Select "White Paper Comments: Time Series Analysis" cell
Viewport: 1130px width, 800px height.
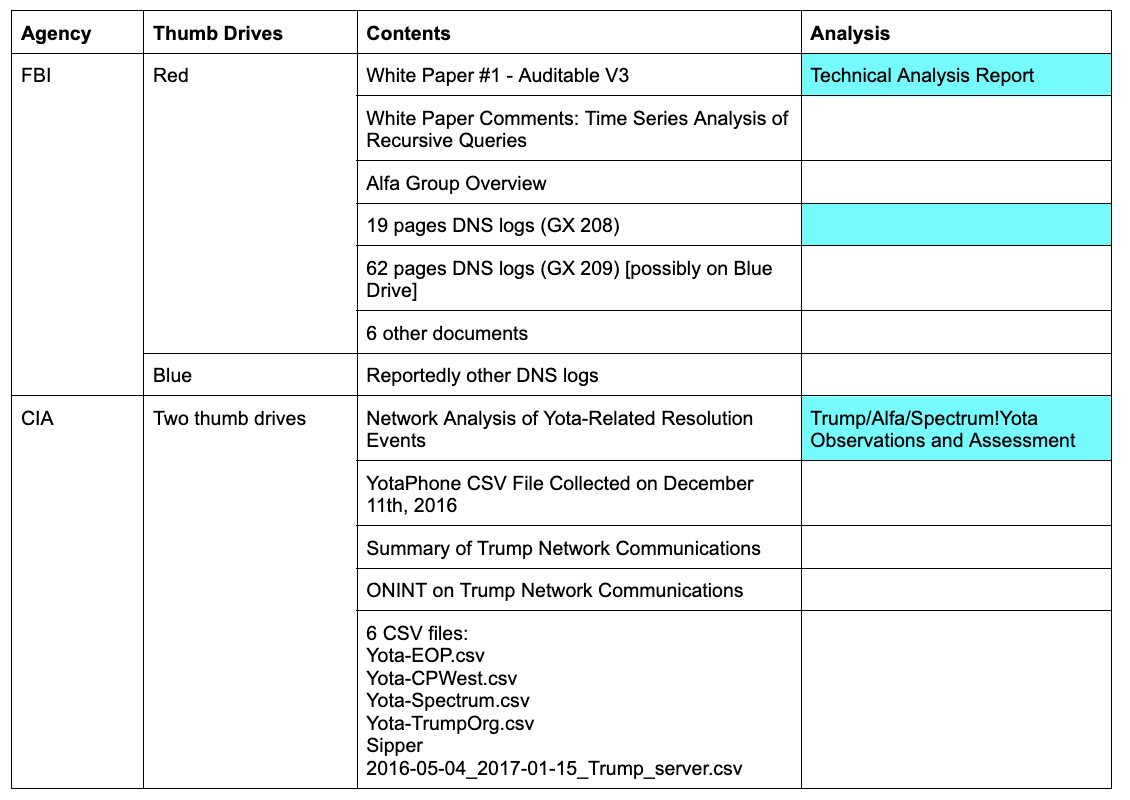pos(579,128)
